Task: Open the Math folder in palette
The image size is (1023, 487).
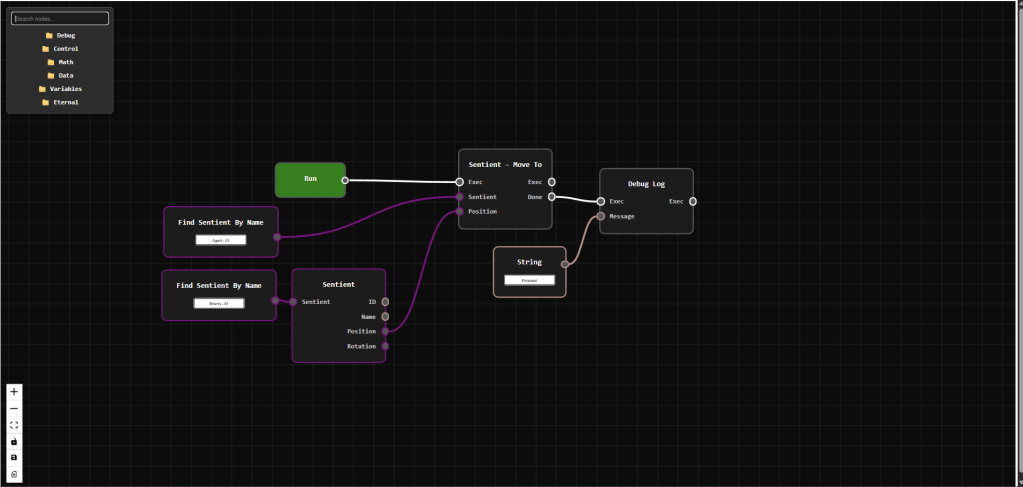Action: tap(59, 62)
